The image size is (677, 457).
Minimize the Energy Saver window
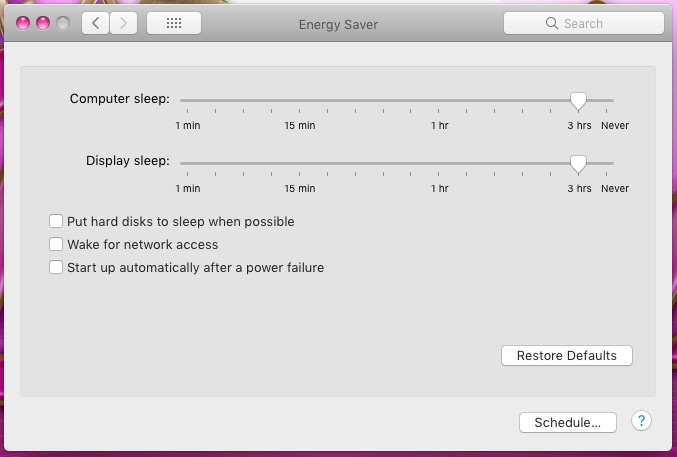tap(43, 23)
